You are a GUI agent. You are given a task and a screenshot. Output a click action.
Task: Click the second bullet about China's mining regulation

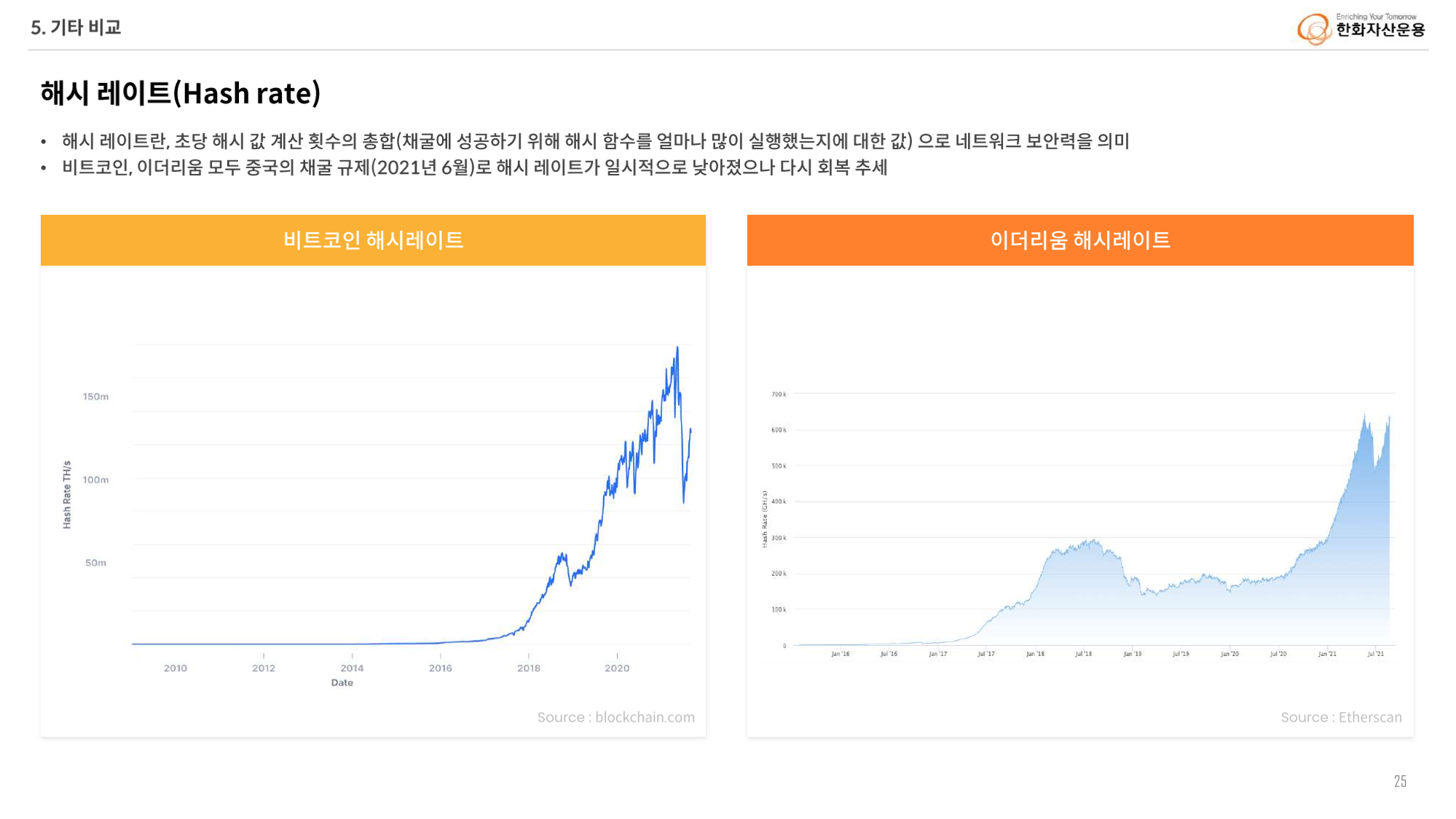click(474, 167)
